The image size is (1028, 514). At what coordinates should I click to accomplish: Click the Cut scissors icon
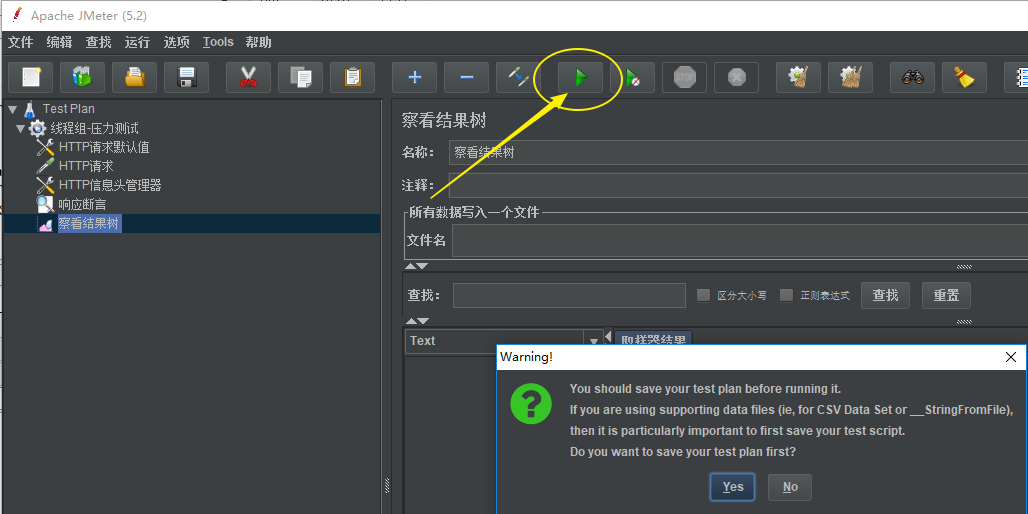(x=248, y=77)
